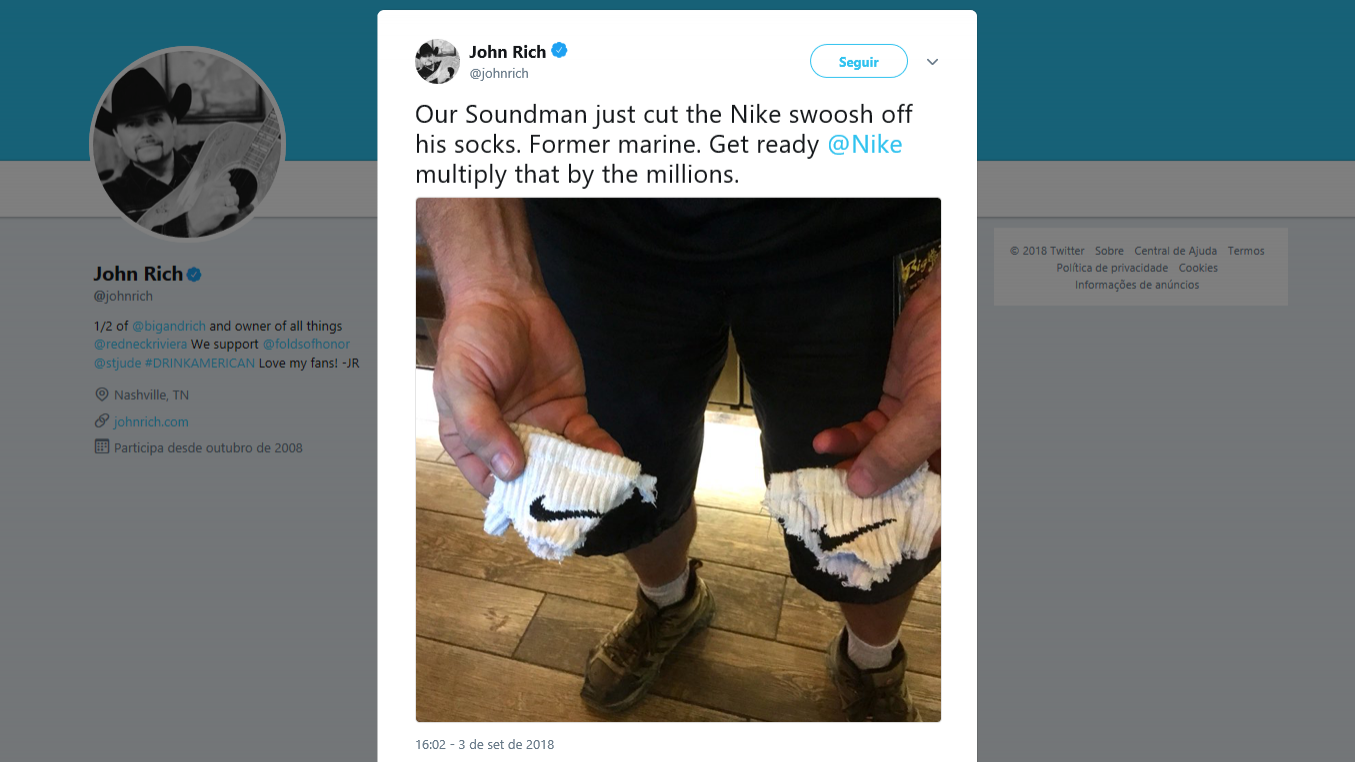Open the @bigandrich profile link
Viewport: 1355px width, 762px height.
(168, 326)
